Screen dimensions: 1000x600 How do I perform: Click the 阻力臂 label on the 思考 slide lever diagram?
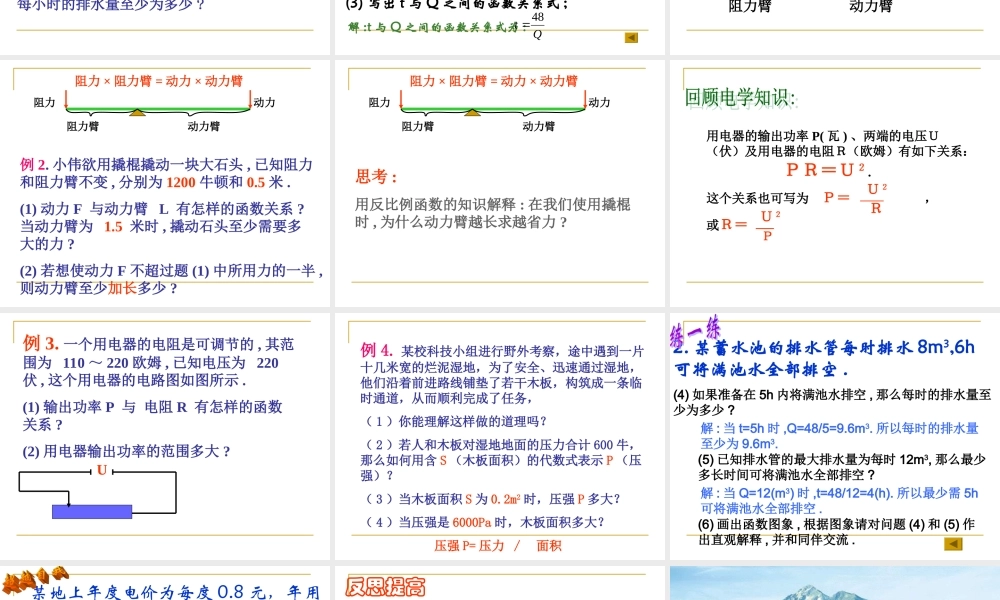tap(418, 126)
